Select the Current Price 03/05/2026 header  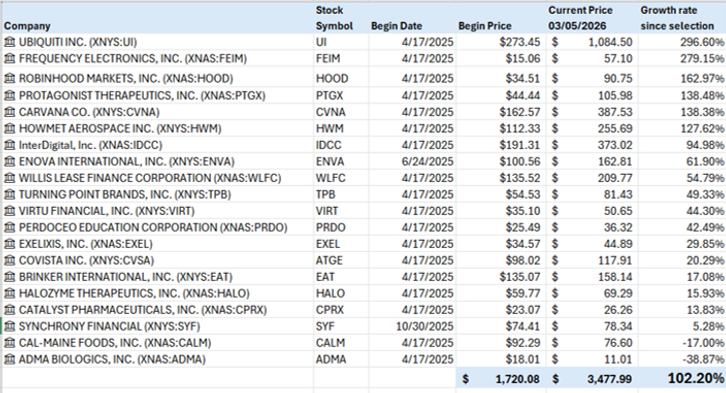(x=592, y=18)
